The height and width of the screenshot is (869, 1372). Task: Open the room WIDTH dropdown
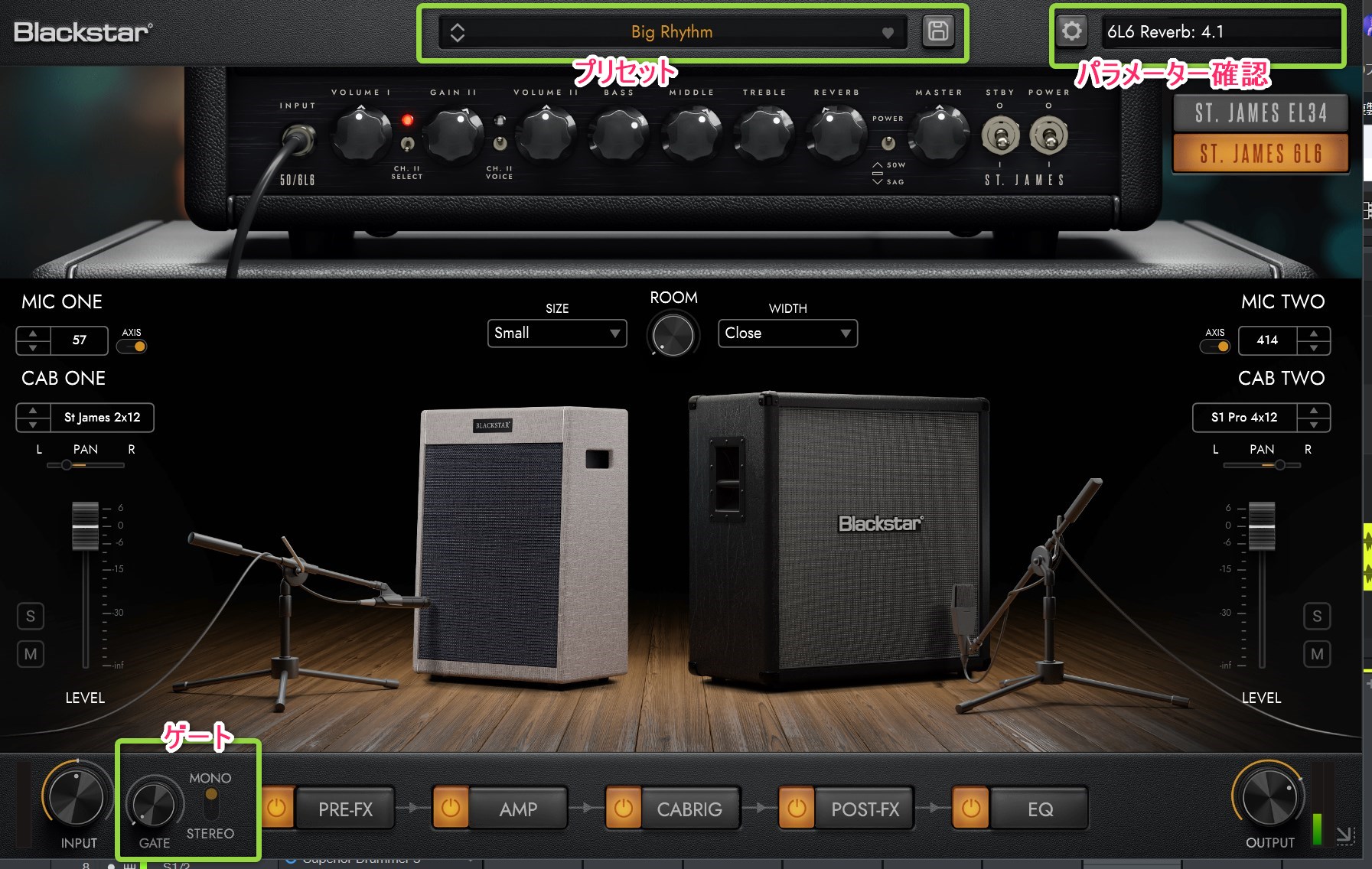[x=787, y=334]
